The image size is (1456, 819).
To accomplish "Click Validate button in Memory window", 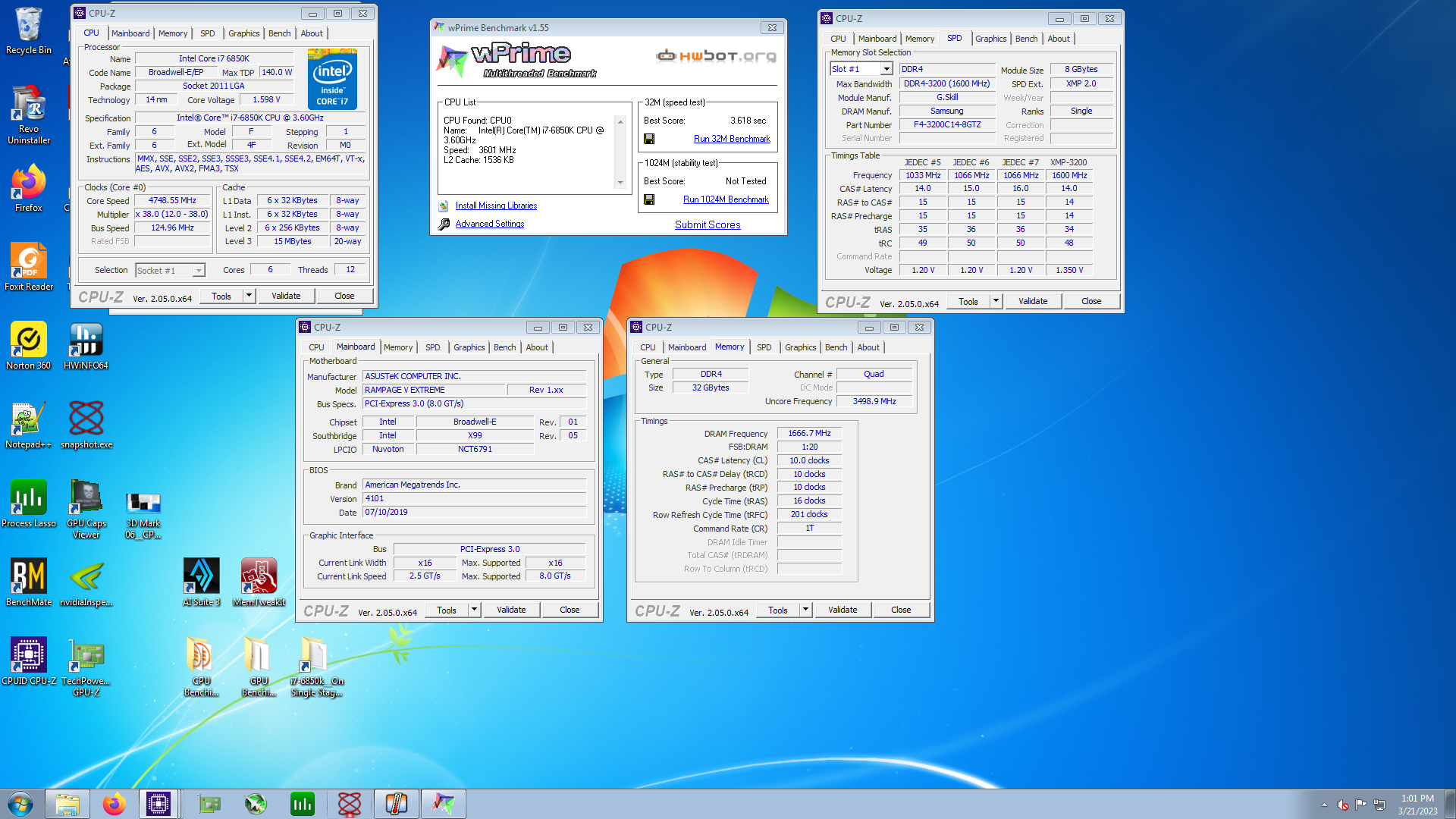I will point(843,610).
